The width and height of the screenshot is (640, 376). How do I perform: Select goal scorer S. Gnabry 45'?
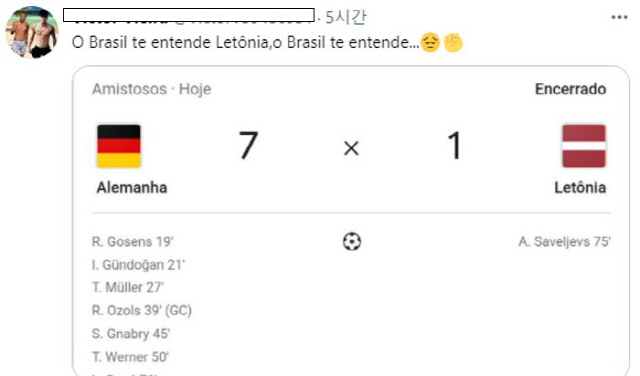(x=131, y=334)
